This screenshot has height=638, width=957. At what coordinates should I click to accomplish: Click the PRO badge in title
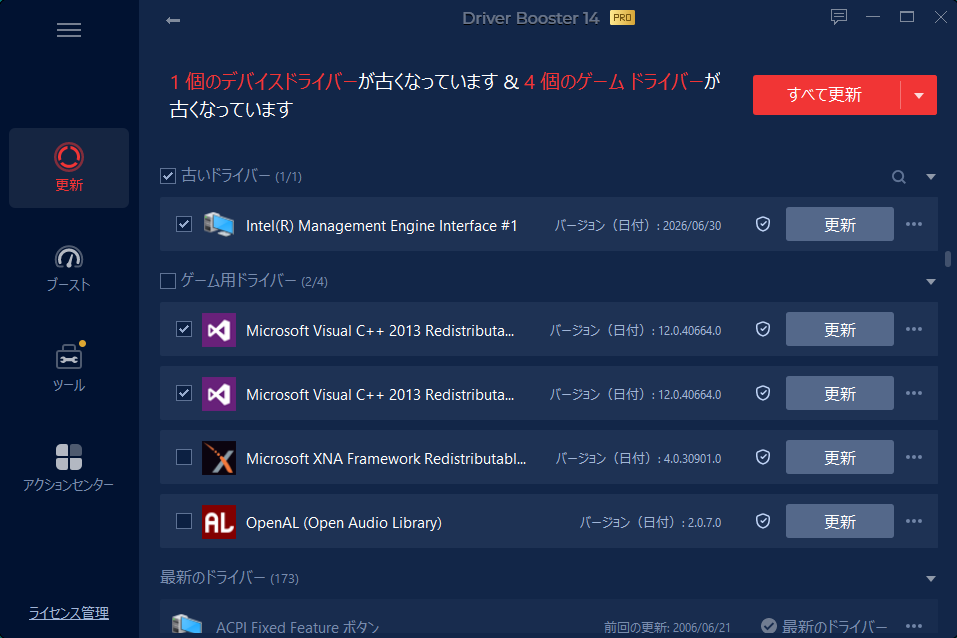(x=622, y=18)
